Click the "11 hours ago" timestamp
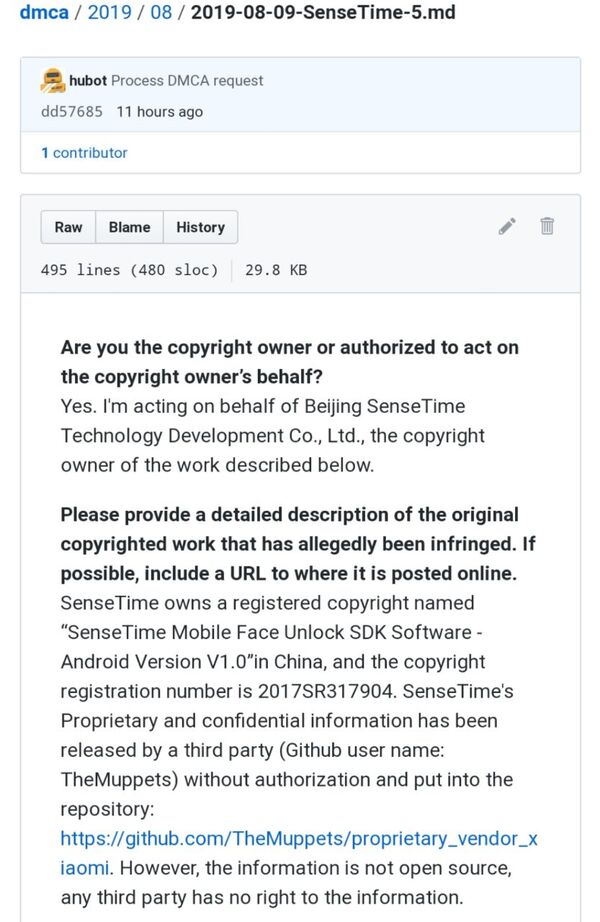This screenshot has width=600, height=922. 159,112
